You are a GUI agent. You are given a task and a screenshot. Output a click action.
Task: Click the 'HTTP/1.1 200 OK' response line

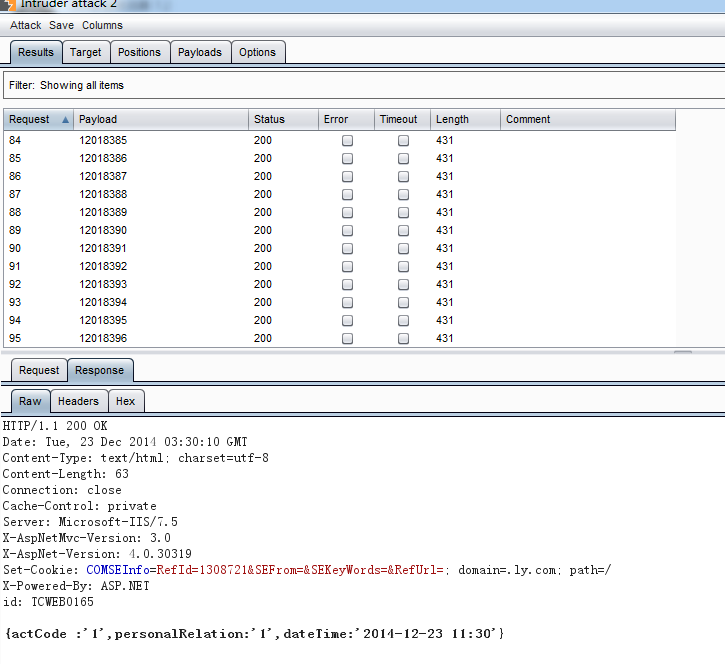55,426
